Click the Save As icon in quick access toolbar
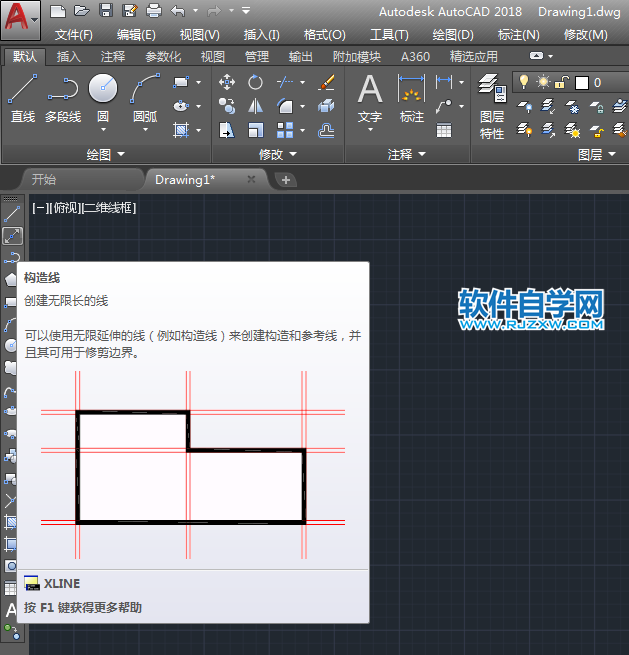Viewport: 629px width, 655px height. 130,11
